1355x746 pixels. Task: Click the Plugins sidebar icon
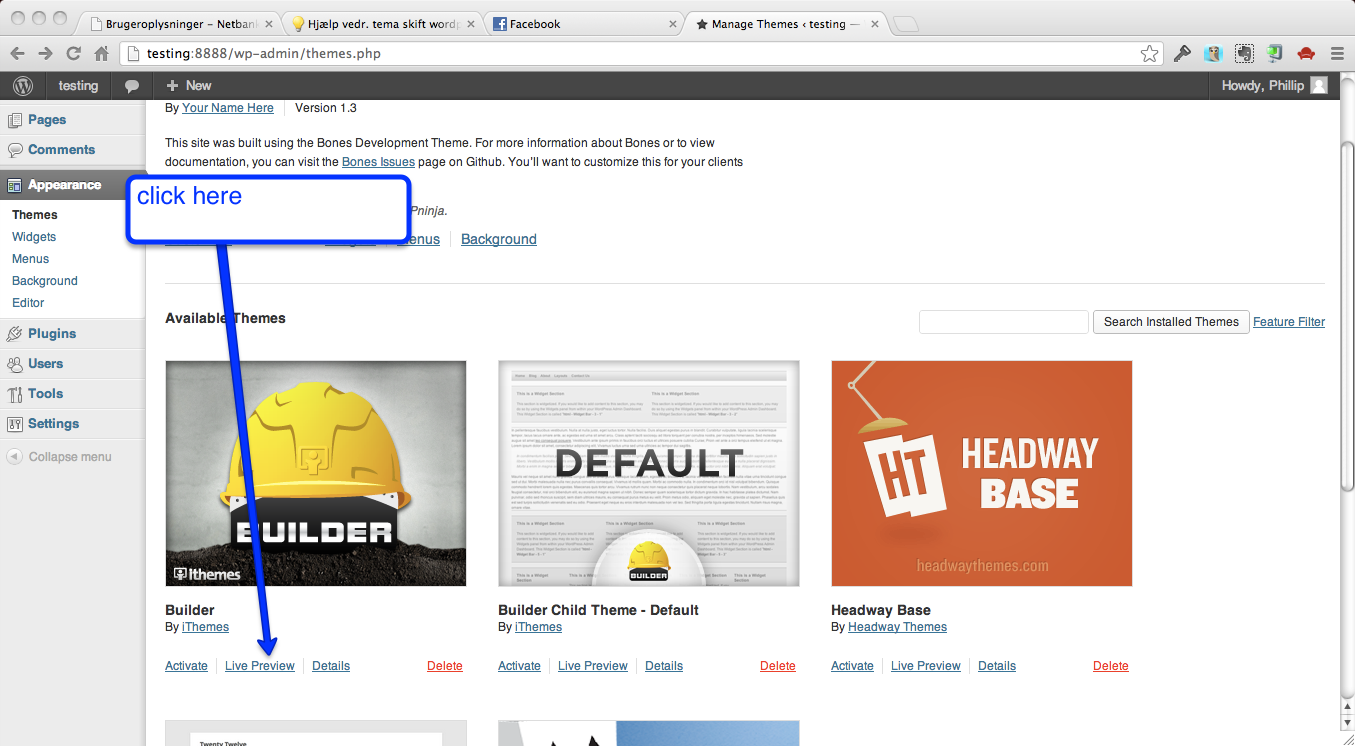[x=15, y=334]
